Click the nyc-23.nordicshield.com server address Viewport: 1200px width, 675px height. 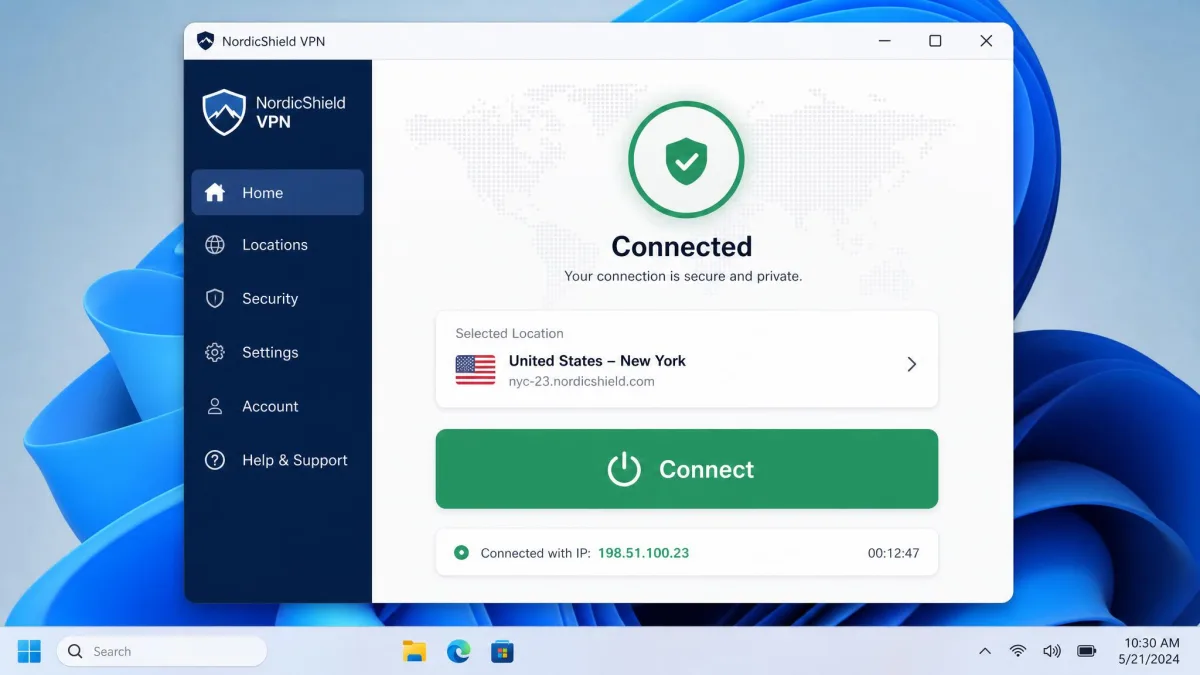tap(582, 382)
